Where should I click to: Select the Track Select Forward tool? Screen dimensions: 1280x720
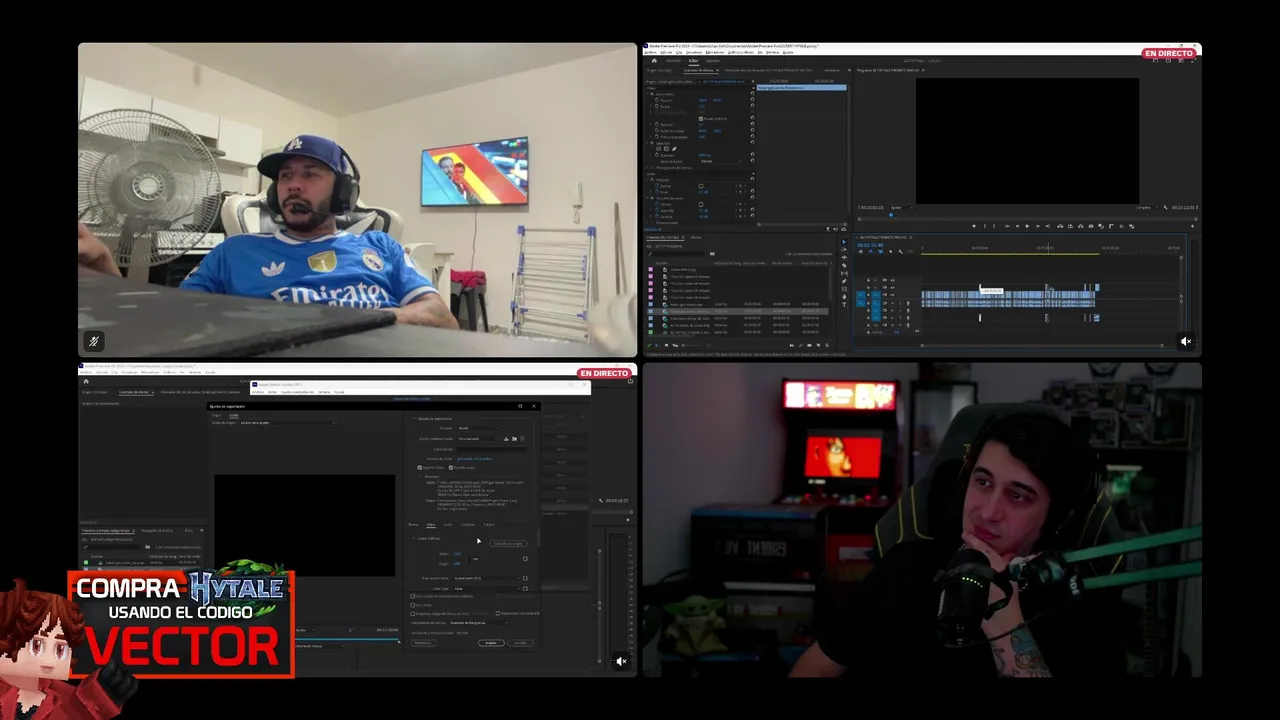(844, 250)
